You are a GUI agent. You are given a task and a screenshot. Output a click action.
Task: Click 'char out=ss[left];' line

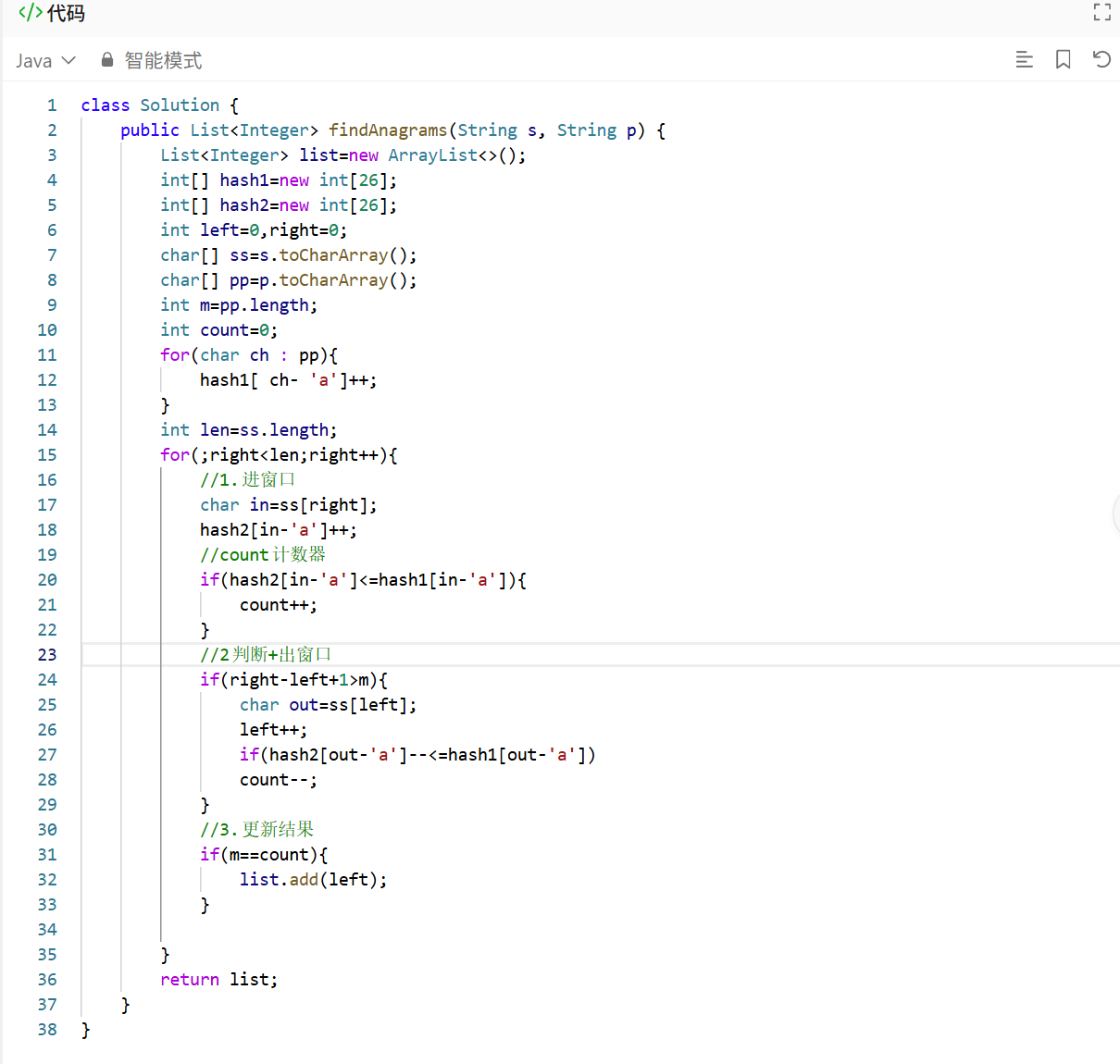pyautogui.click(x=329, y=705)
